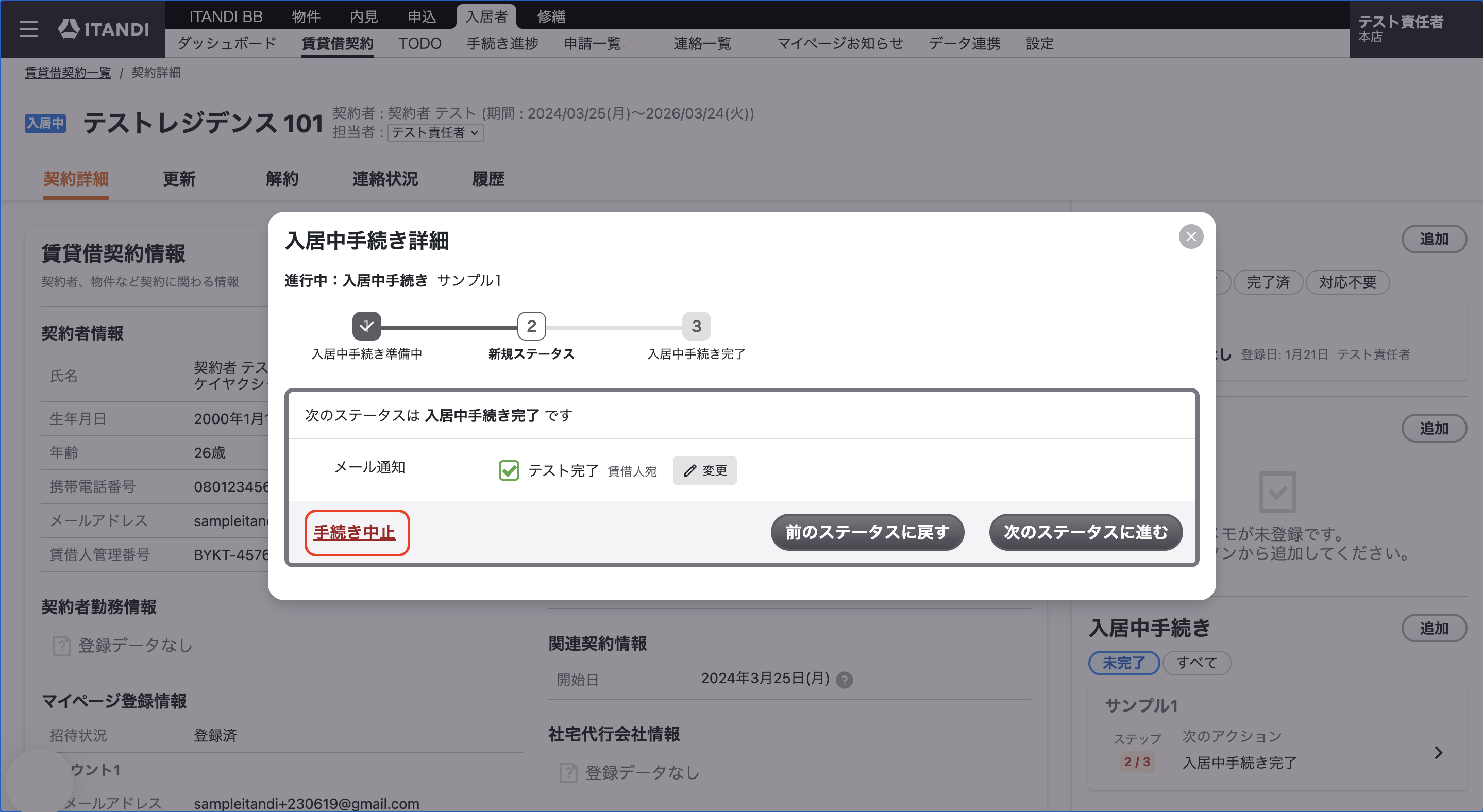This screenshot has width=1483, height=812.
Task: Switch to 連絡状況 tab
Action: point(385,179)
